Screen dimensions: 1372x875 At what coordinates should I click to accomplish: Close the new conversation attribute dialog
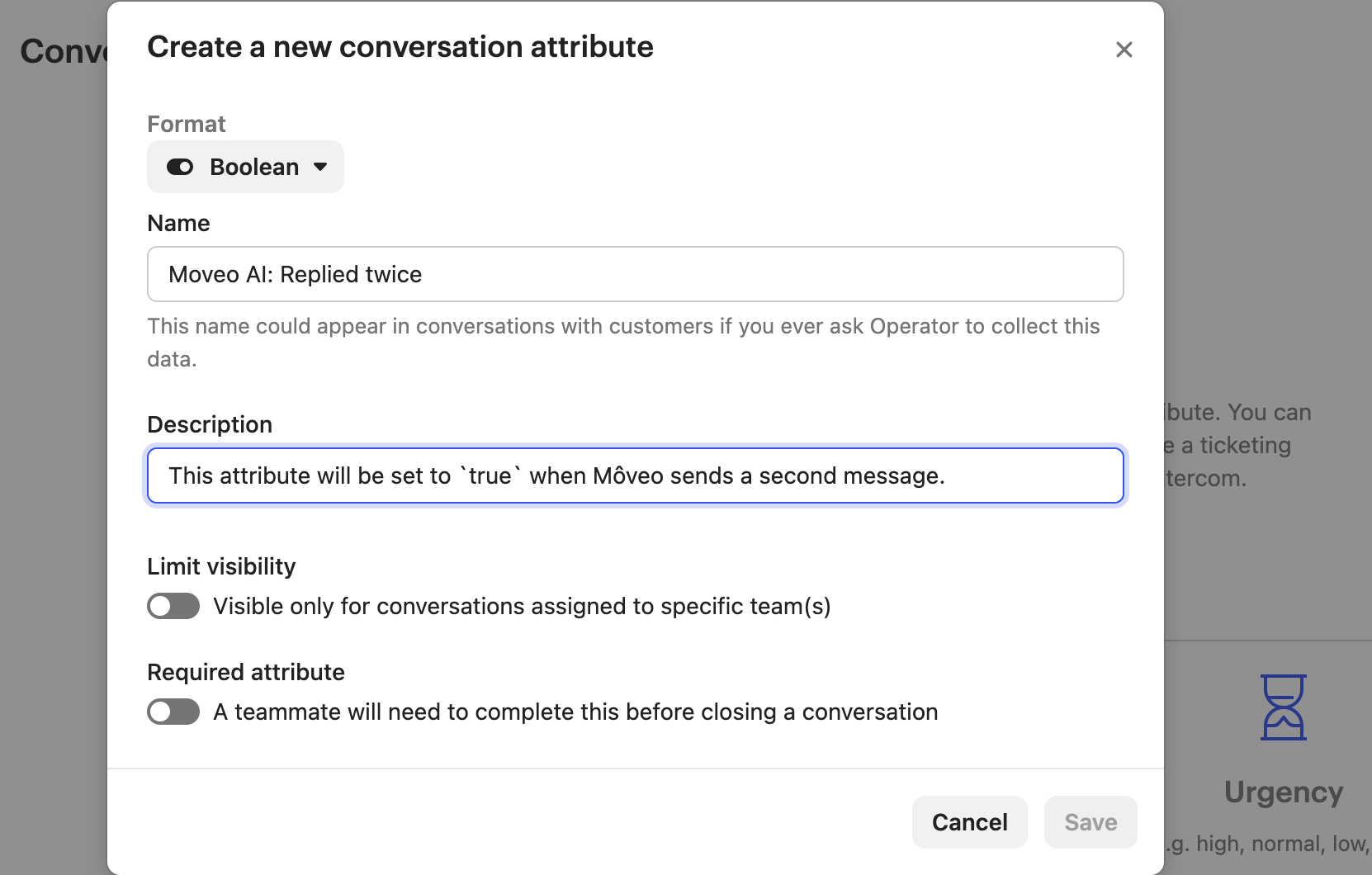pyautogui.click(x=1124, y=50)
